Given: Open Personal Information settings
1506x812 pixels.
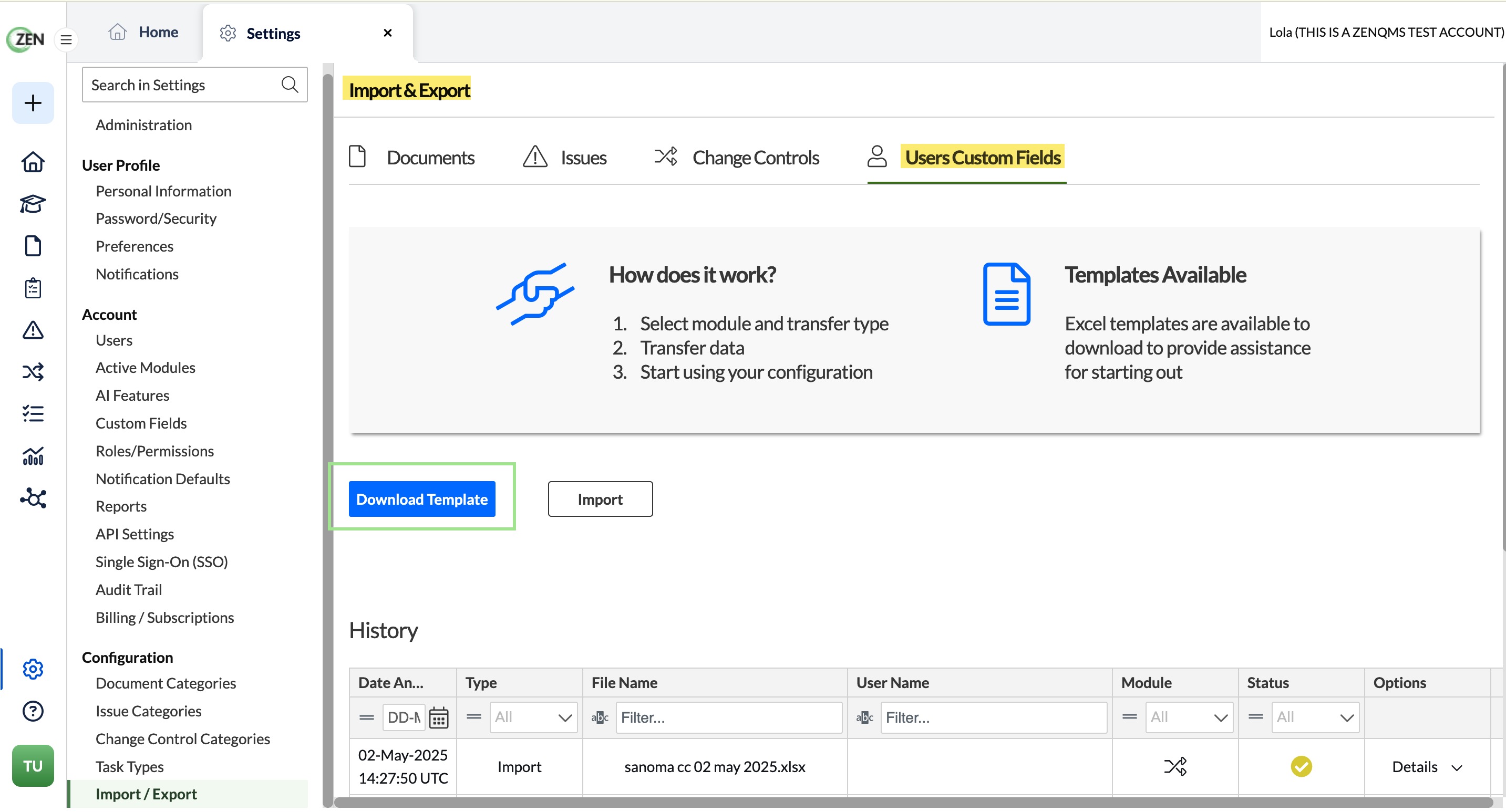Looking at the screenshot, I should point(164,191).
